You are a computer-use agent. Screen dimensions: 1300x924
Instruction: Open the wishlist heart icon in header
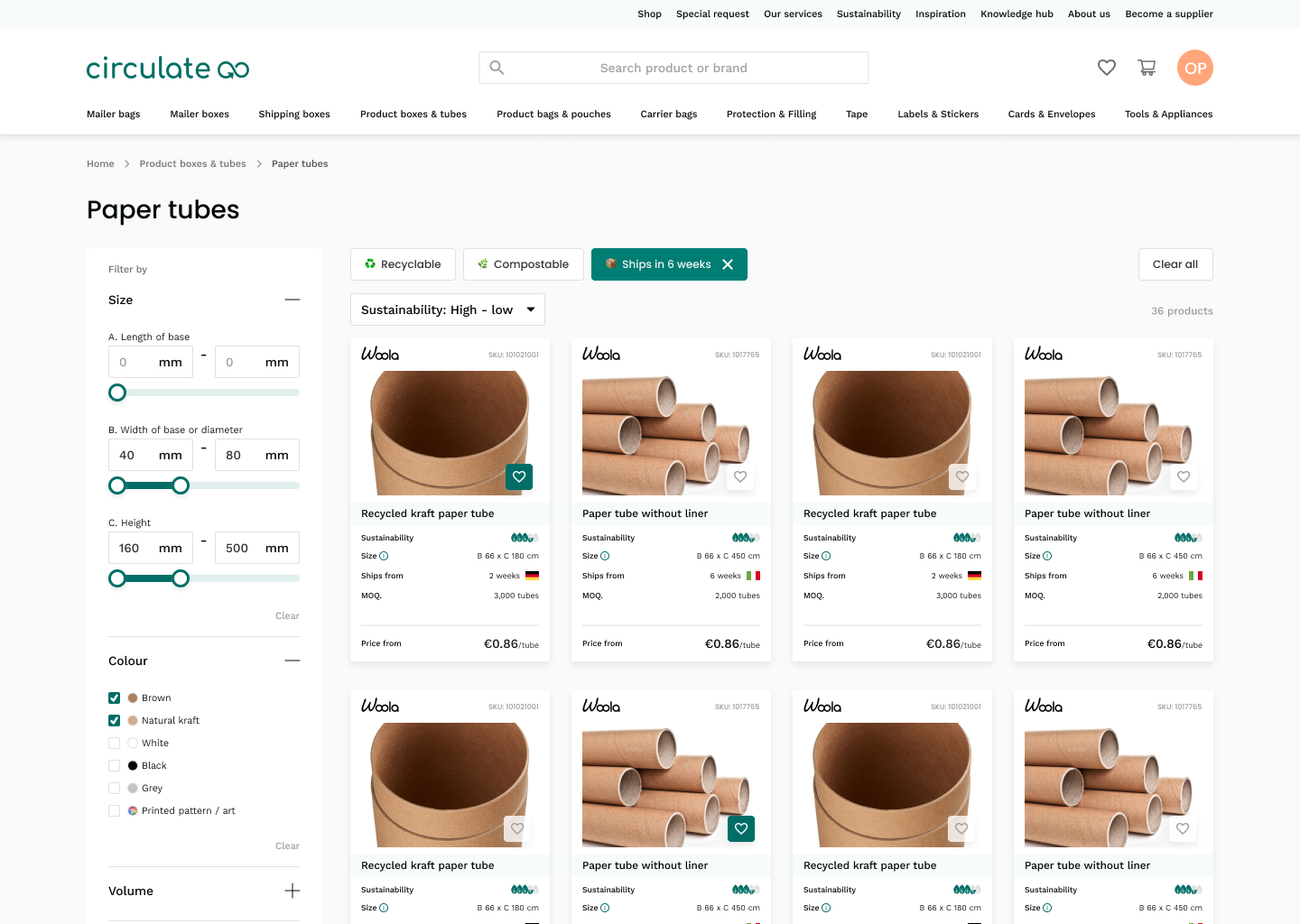(x=1107, y=68)
